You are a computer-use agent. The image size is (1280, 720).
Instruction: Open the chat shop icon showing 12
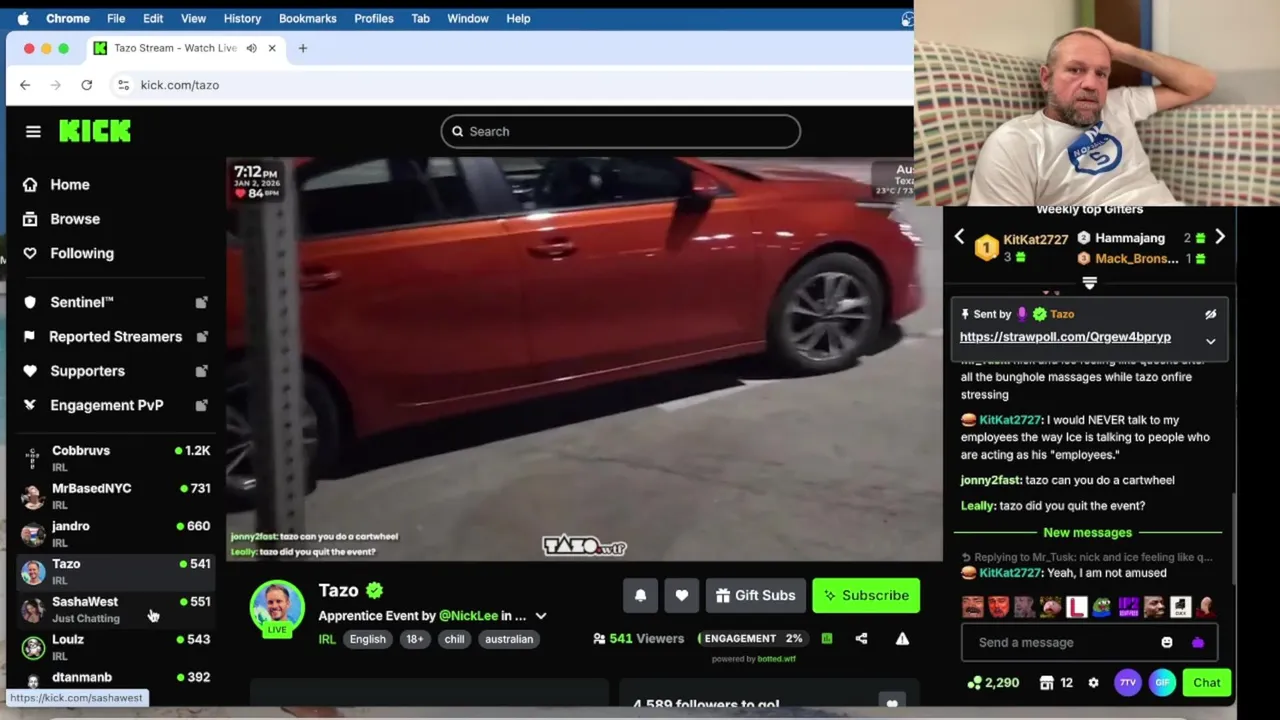click(x=1056, y=683)
